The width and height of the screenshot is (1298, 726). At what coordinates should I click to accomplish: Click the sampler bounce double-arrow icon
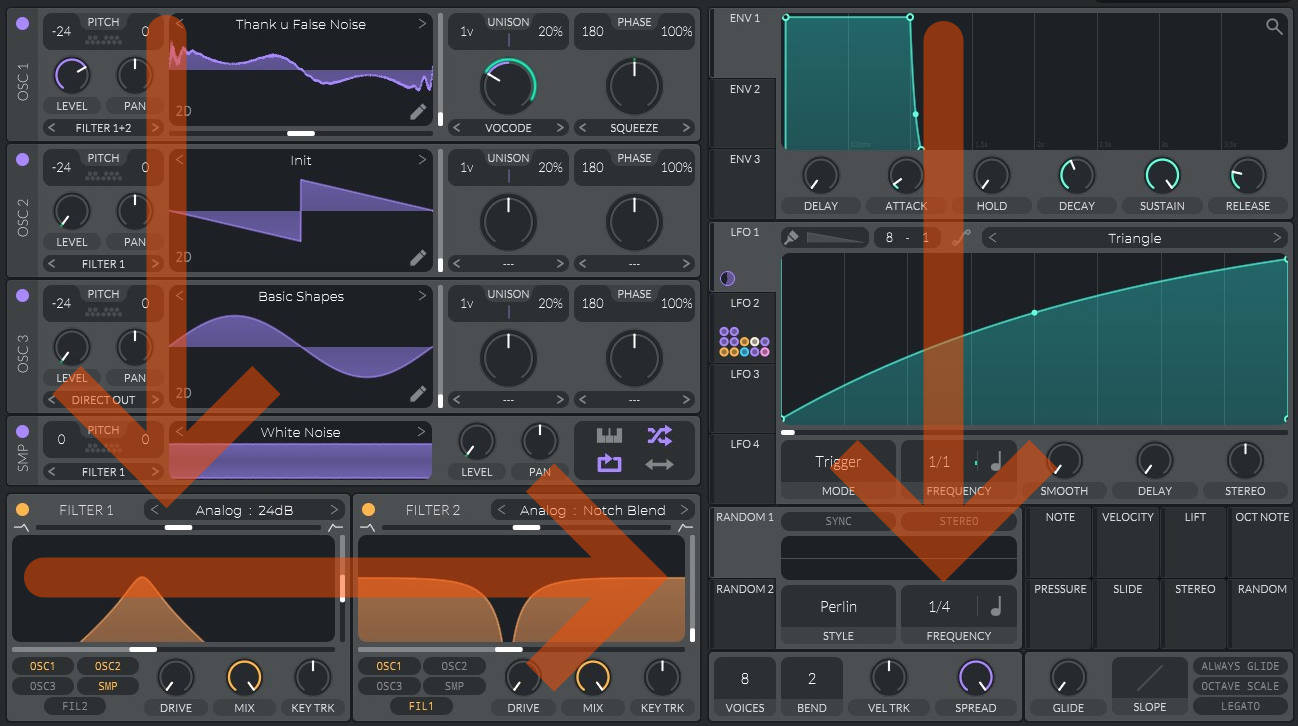click(659, 463)
